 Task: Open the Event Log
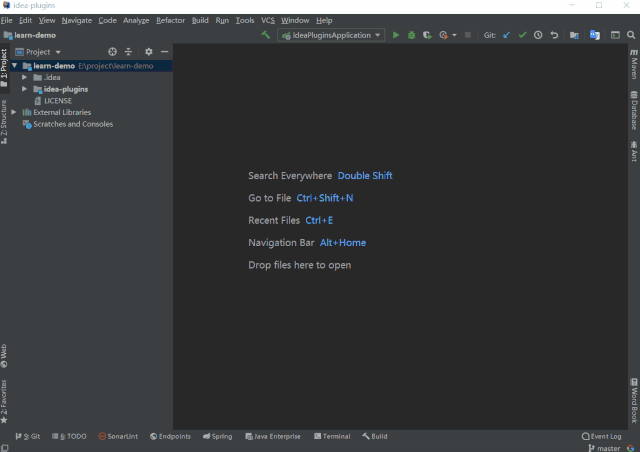tap(601, 436)
